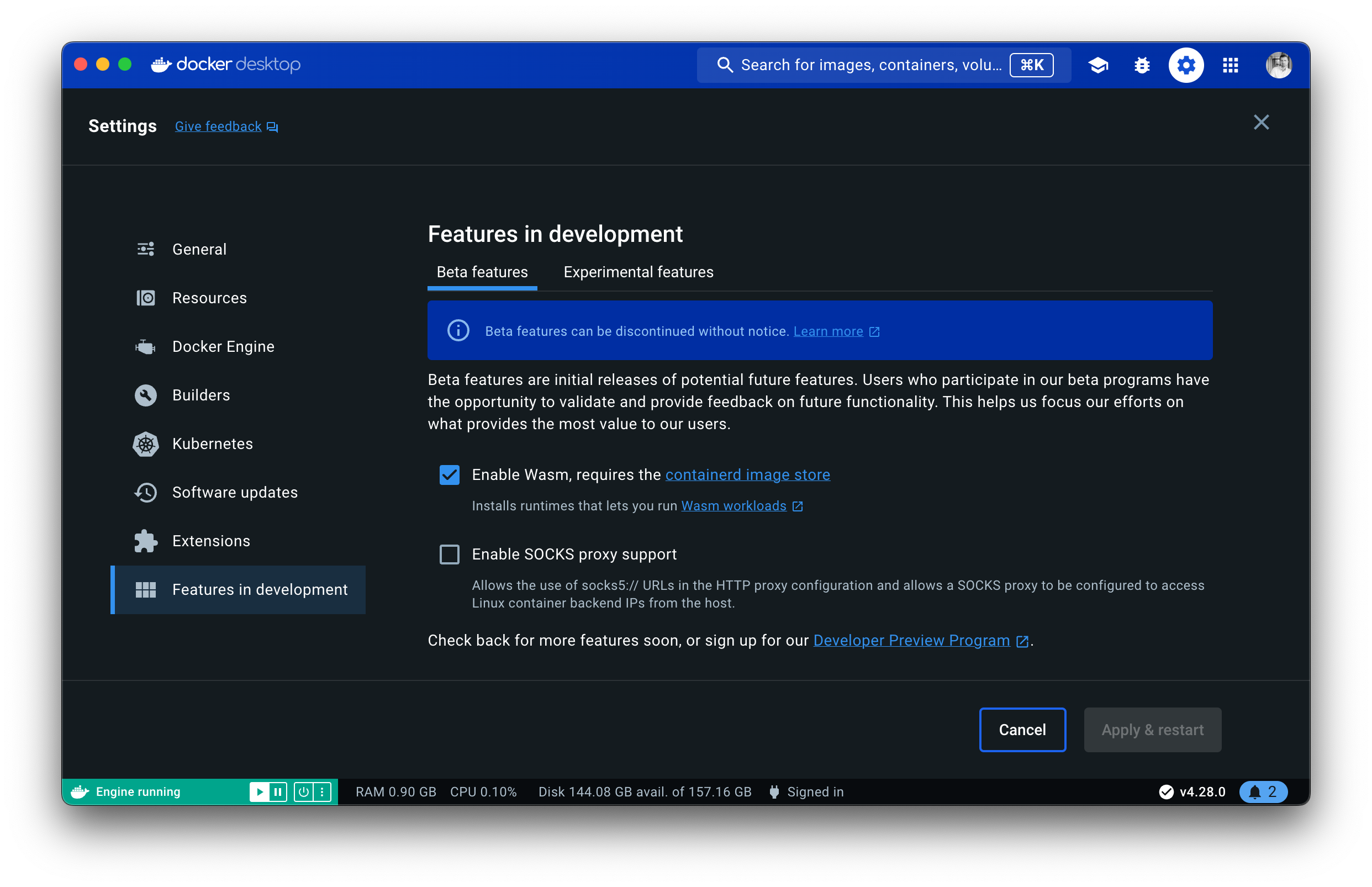The height and width of the screenshot is (887, 1372).
Task: Disable the Enable Wasm checkbox
Action: [x=449, y=474]
